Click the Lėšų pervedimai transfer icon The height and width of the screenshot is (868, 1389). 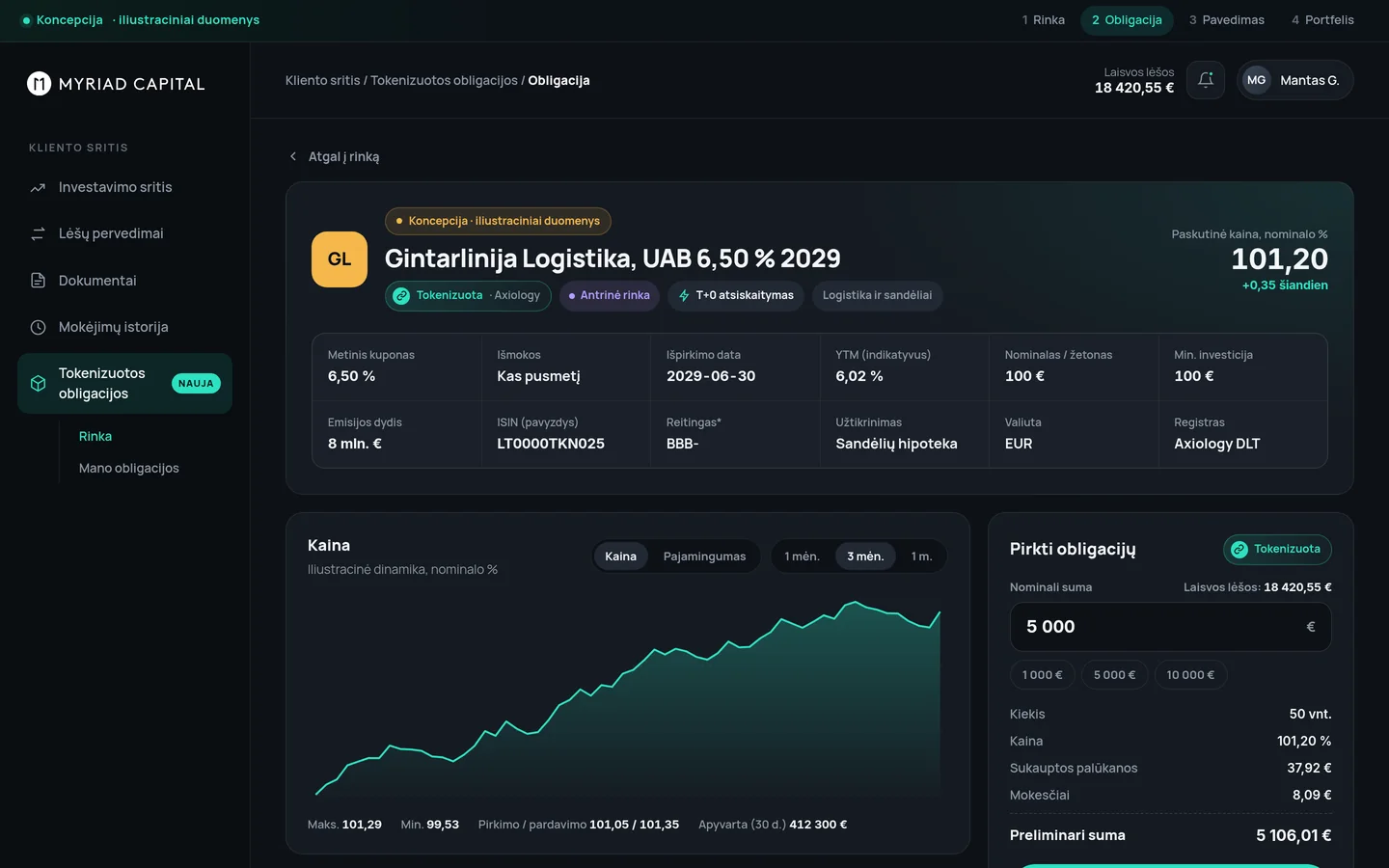pos(38,233)
